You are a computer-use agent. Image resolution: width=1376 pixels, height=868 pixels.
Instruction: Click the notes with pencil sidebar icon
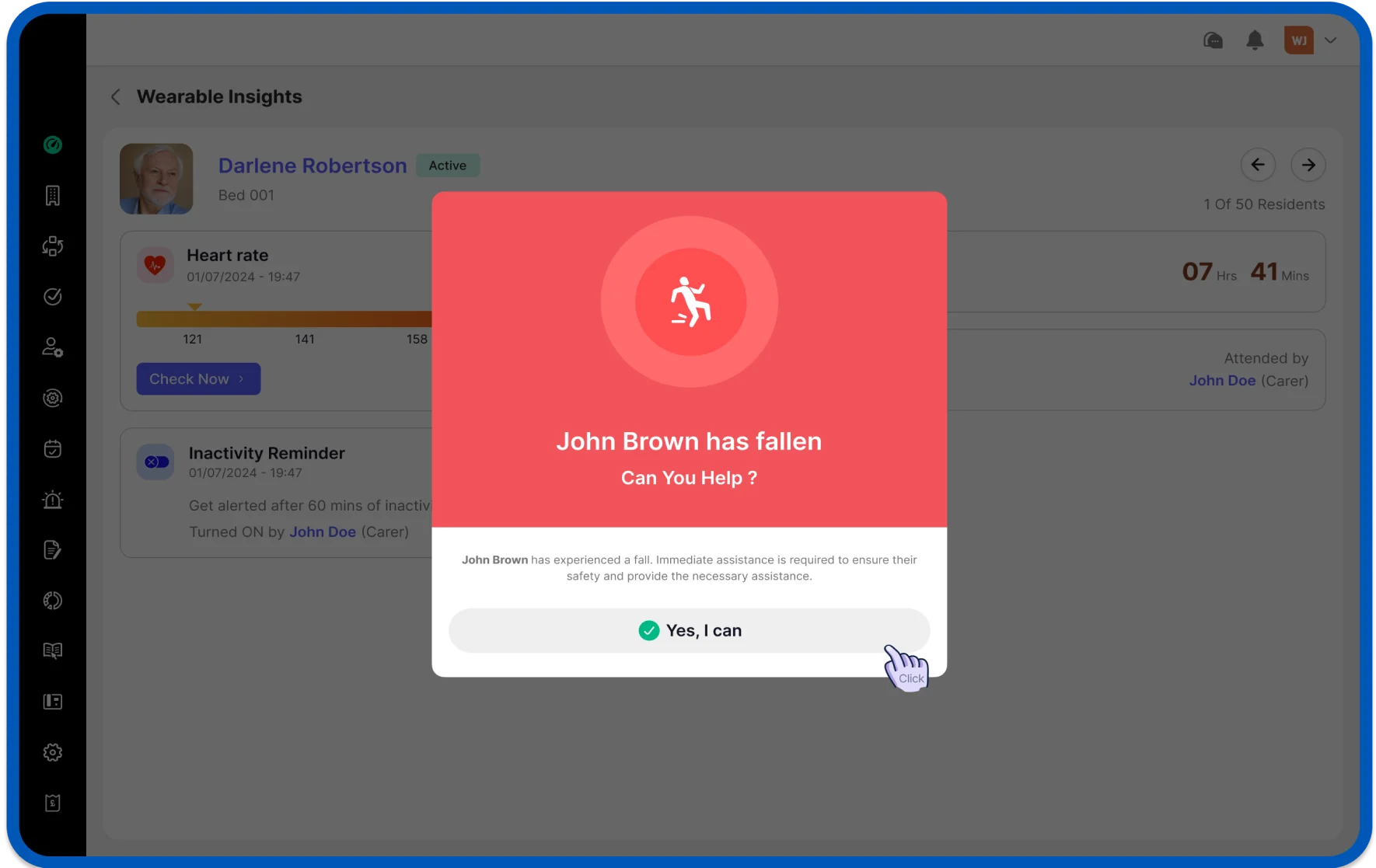coord(53,550)
